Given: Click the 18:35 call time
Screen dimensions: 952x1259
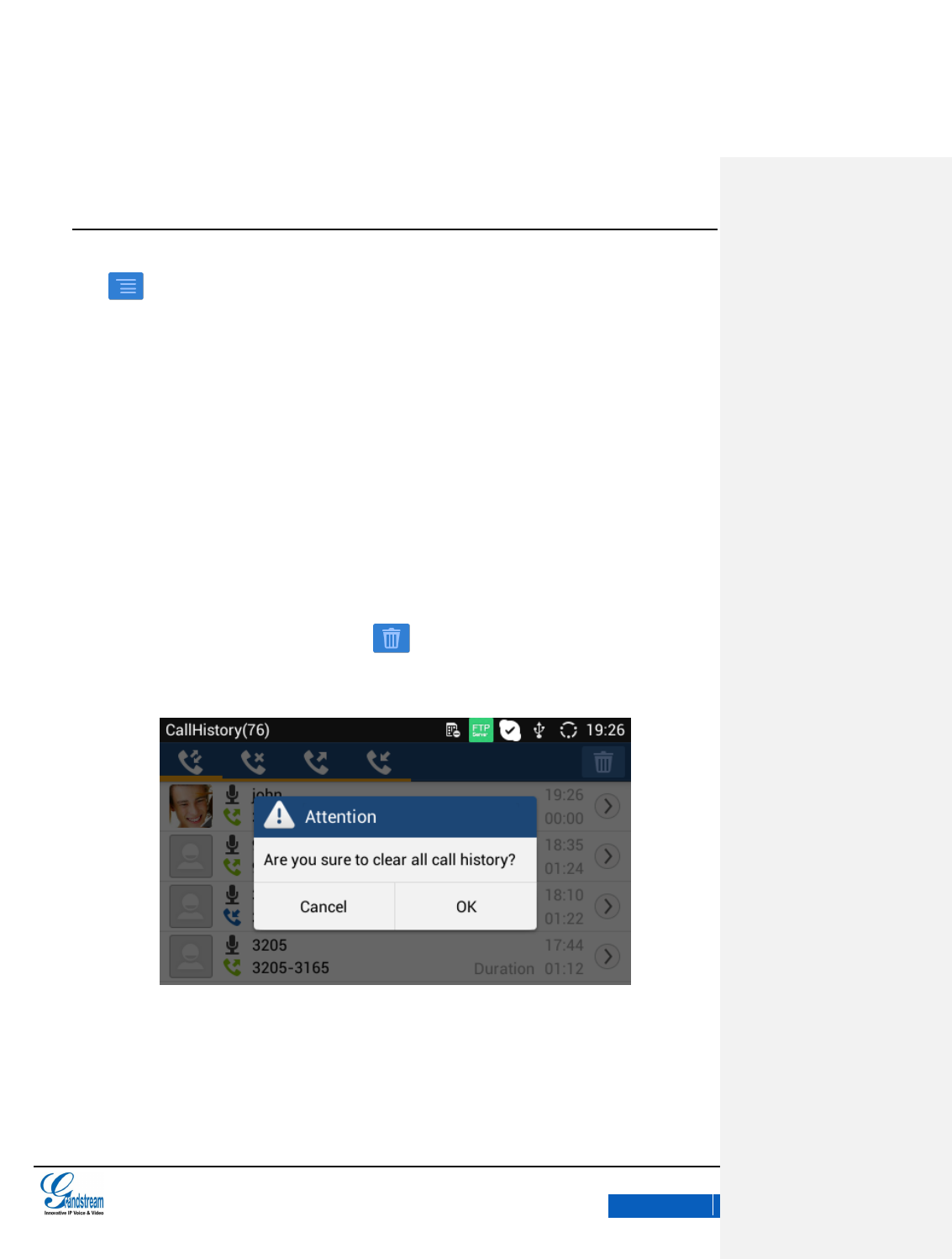Looking at the screenshot, I should tap(564, 845).
